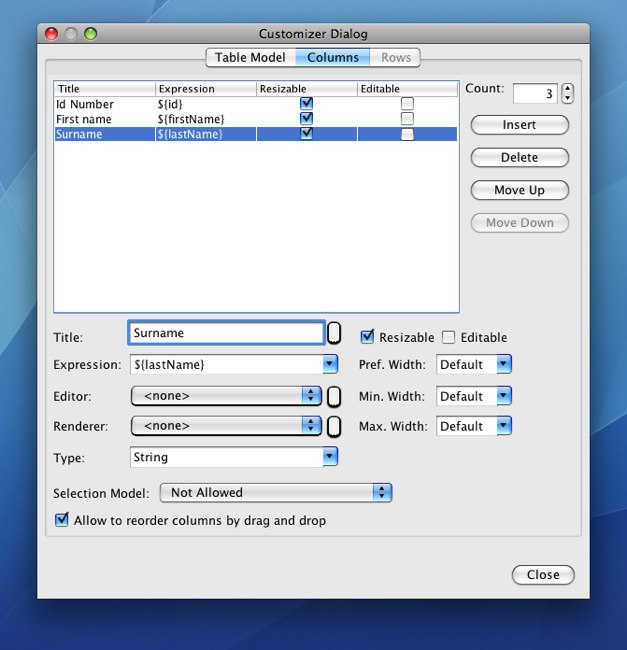Screen dimensions: 627x650
Task: Click the red close window button
Action: tap(51, 34)
